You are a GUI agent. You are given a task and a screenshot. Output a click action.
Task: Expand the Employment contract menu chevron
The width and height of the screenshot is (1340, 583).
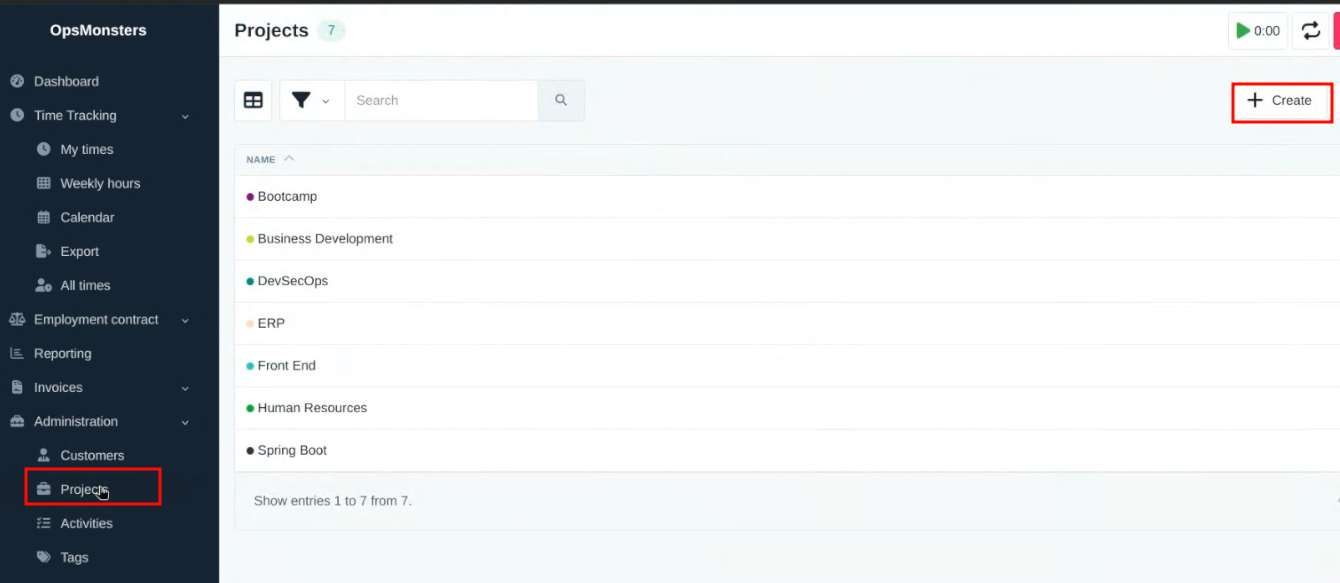185,320
